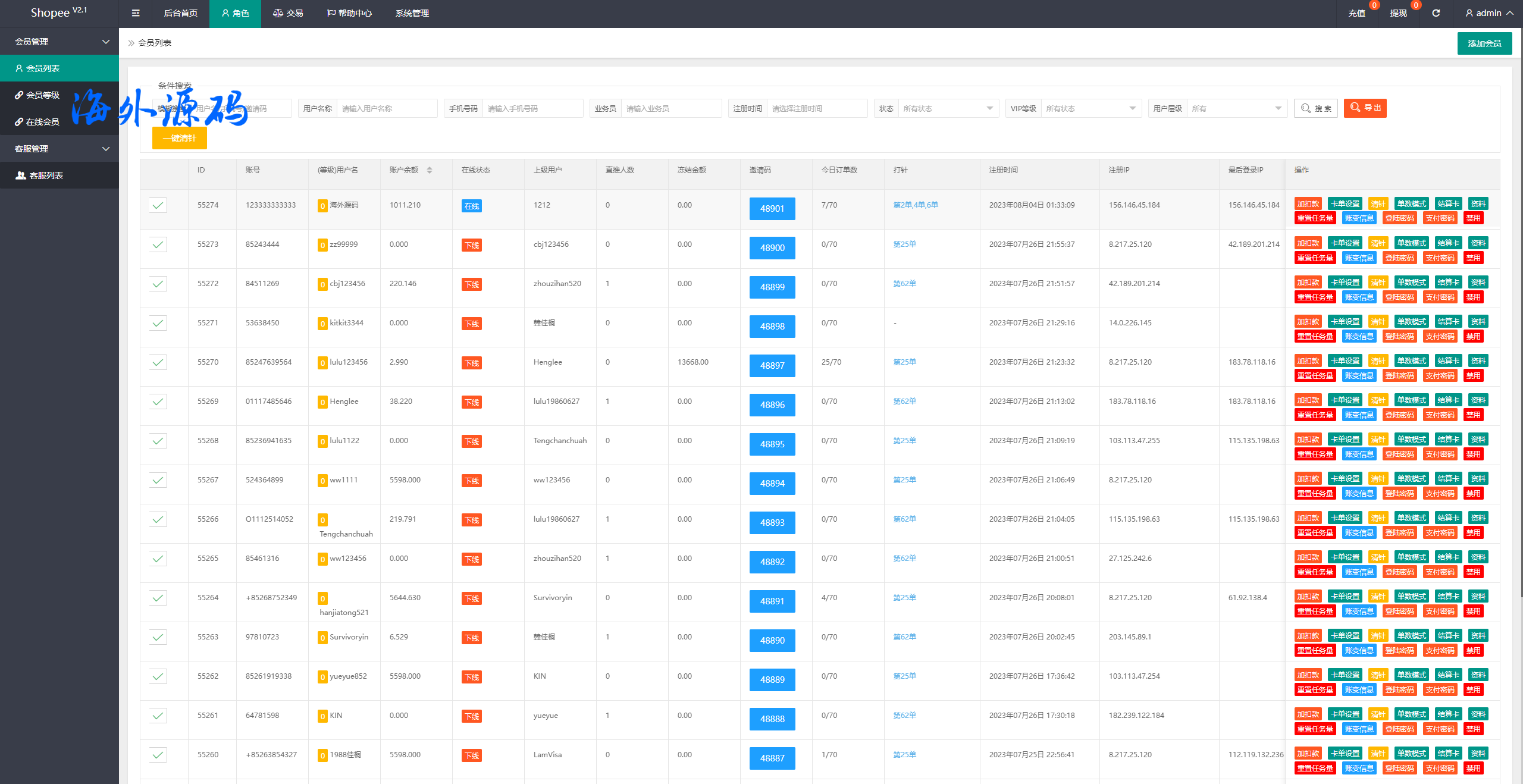Open 会员等级 link in sidebar

pos(42,95)
